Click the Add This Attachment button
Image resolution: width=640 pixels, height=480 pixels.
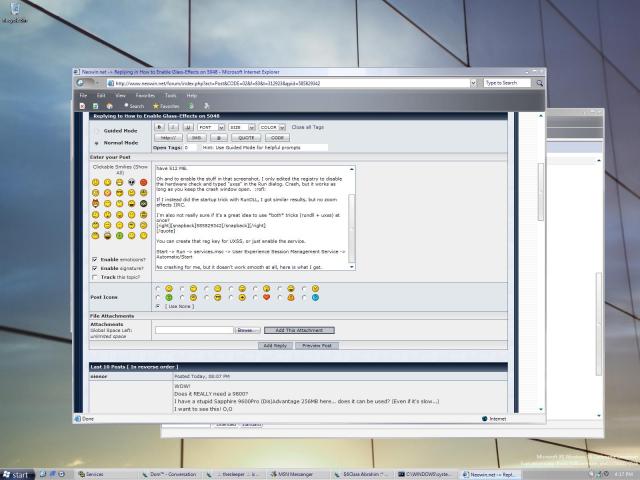point(299,330)
